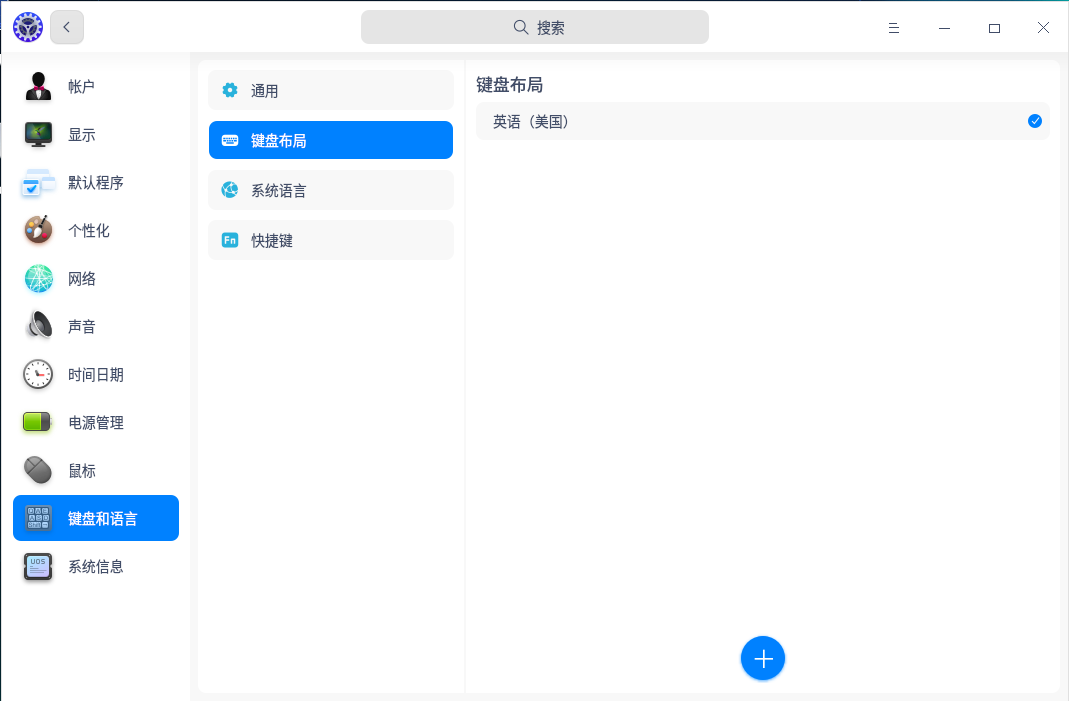The height and width of the screenshot is (701, 1069).
Task: Open the 帐户 (Accounts) settings icon
Action: click(x=38, y=87)
